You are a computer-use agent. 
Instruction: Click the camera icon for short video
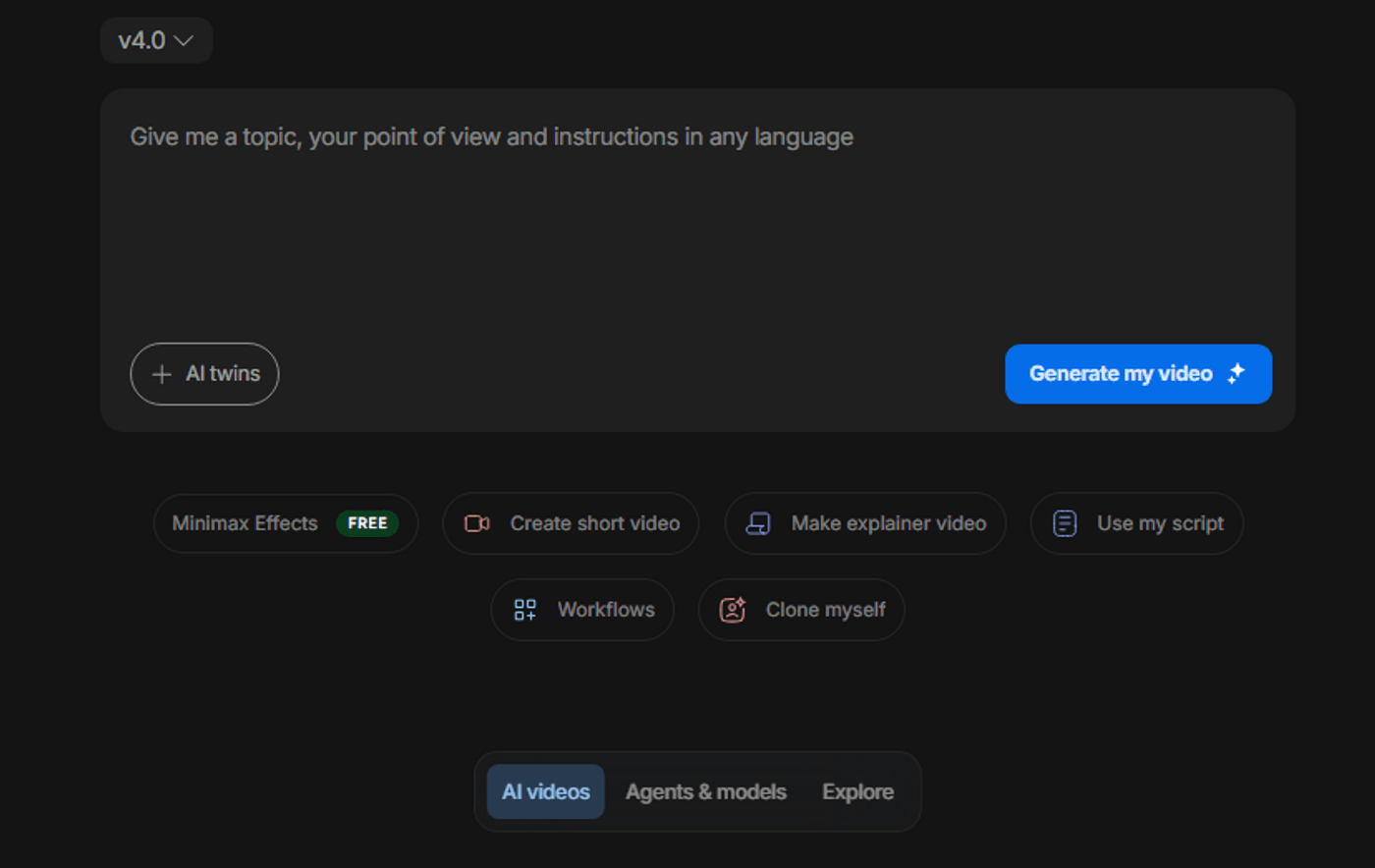(x=477, y=523)
